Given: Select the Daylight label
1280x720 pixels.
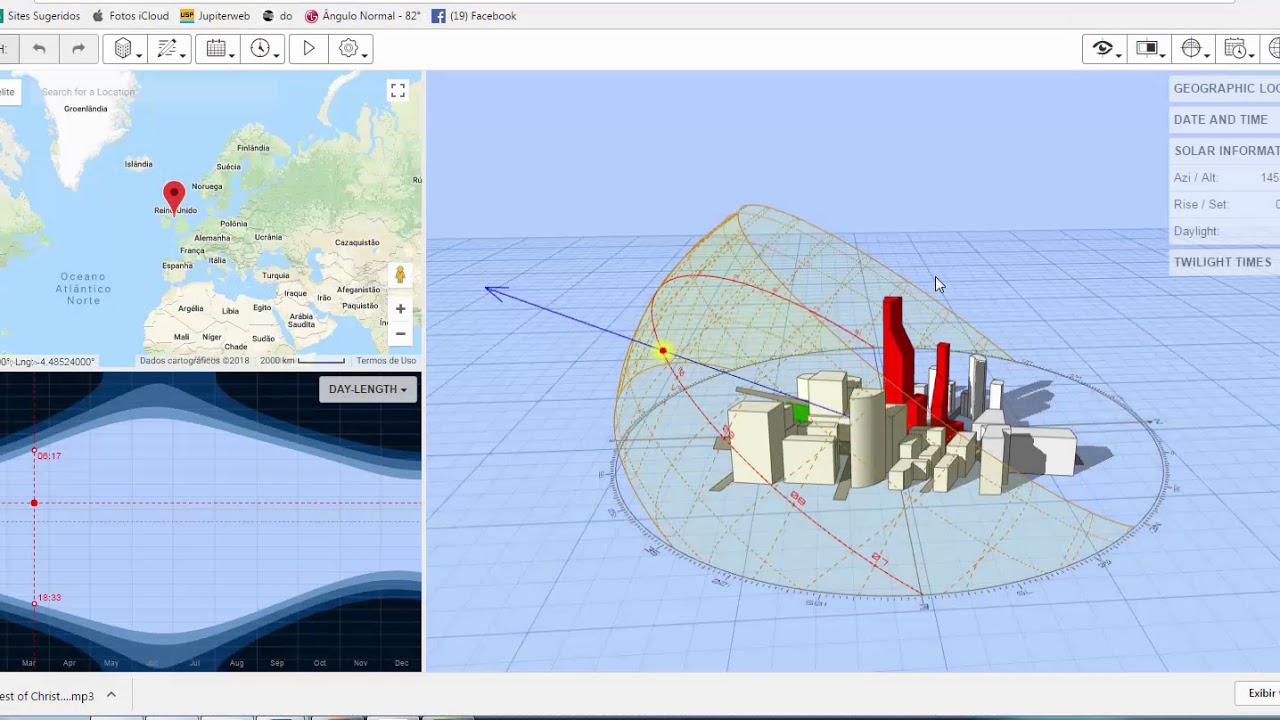Looking at the screenshot, I should pos(1196,231).
